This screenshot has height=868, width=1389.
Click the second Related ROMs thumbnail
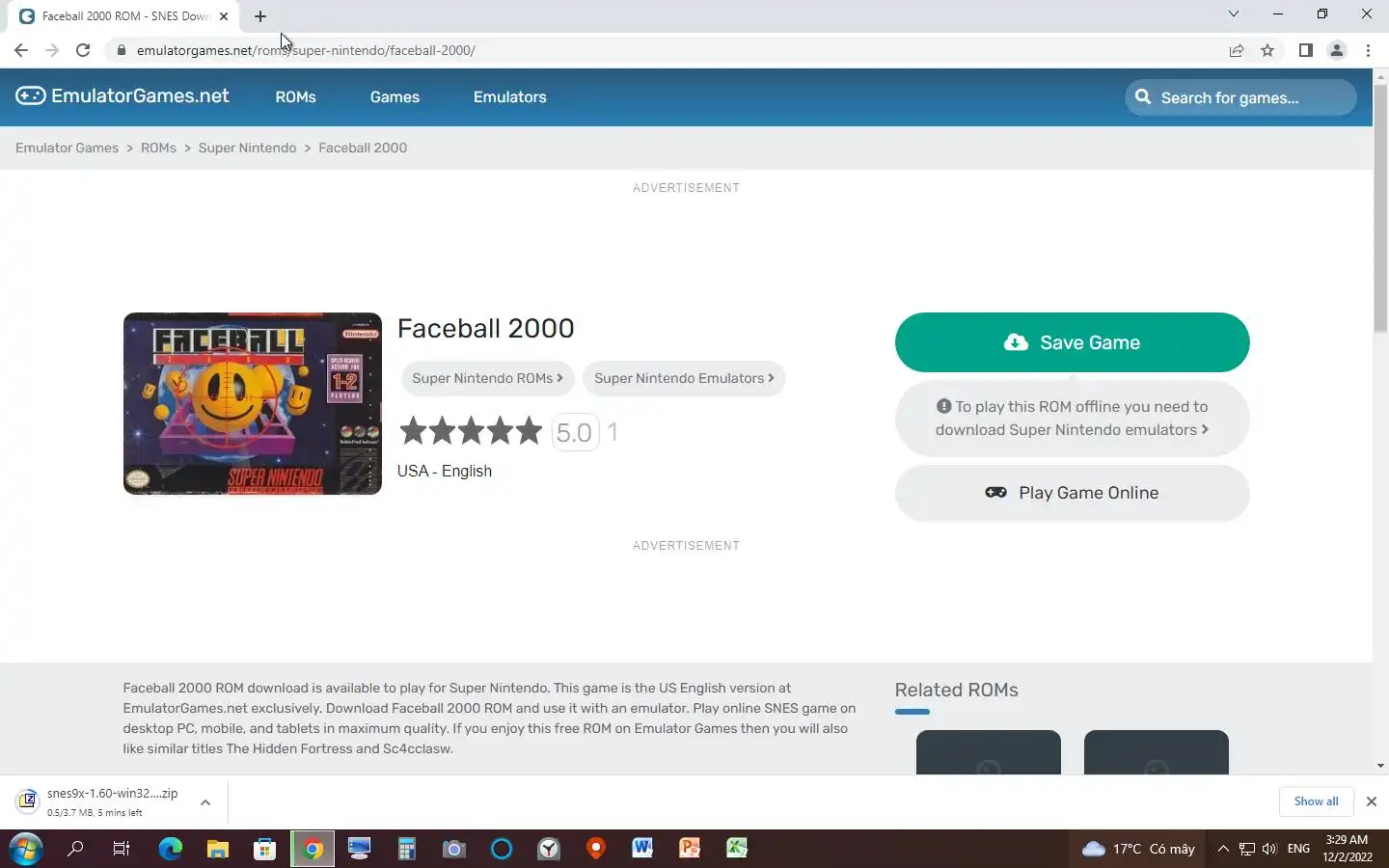1156,752
